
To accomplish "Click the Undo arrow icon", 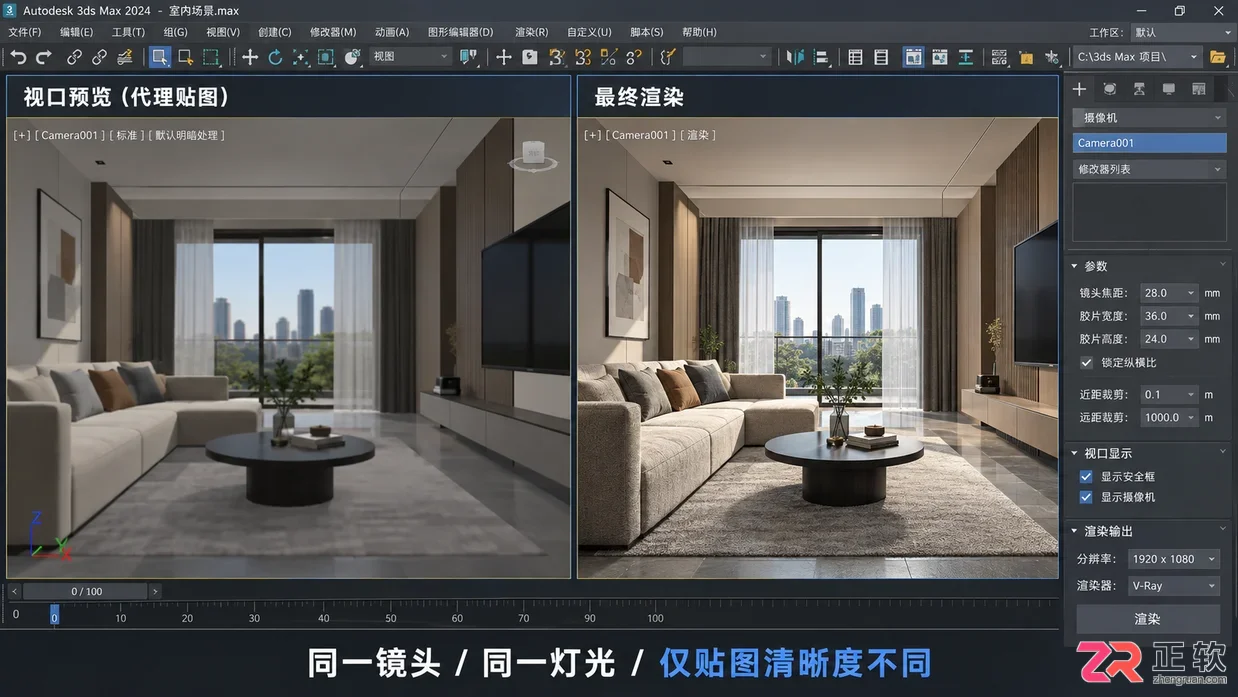I will tap(18, 57).
